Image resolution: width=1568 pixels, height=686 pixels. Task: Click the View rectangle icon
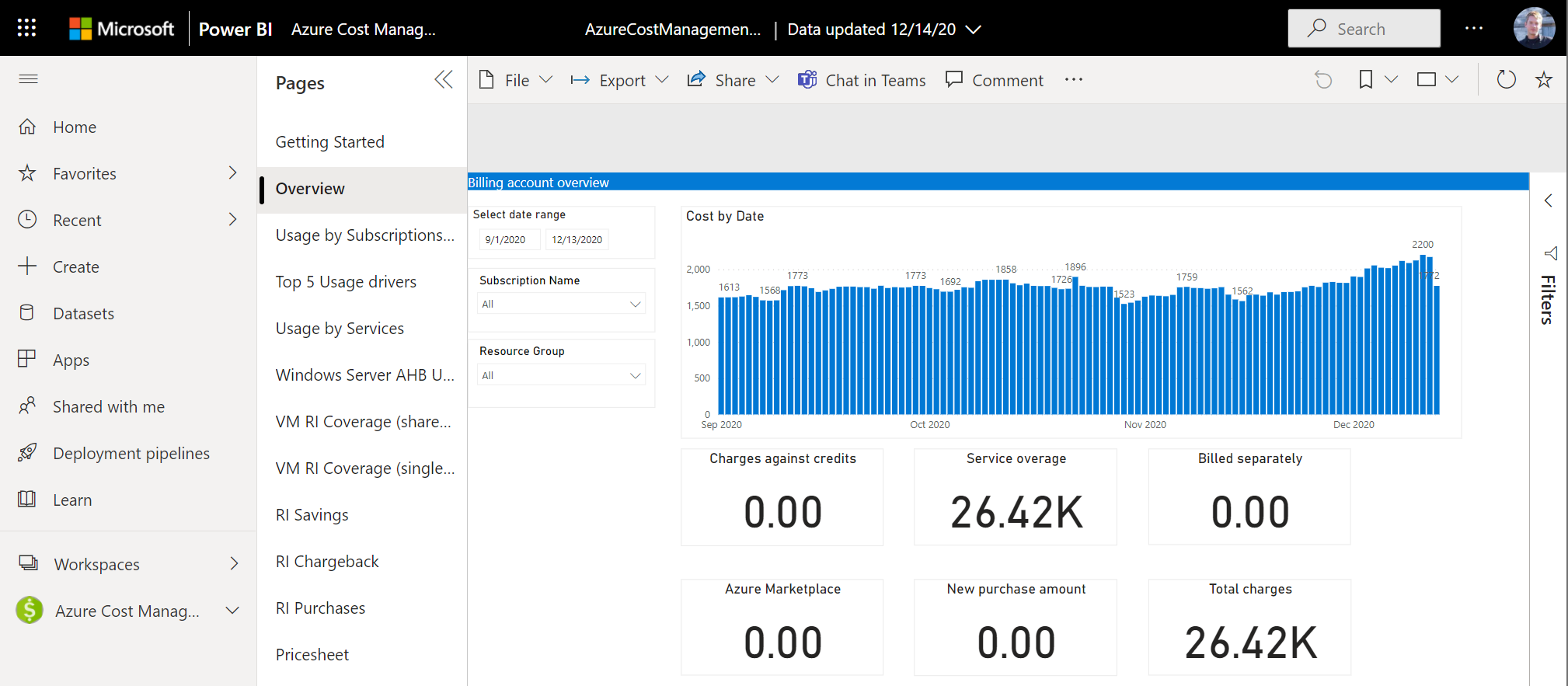tap(1427, 79)
